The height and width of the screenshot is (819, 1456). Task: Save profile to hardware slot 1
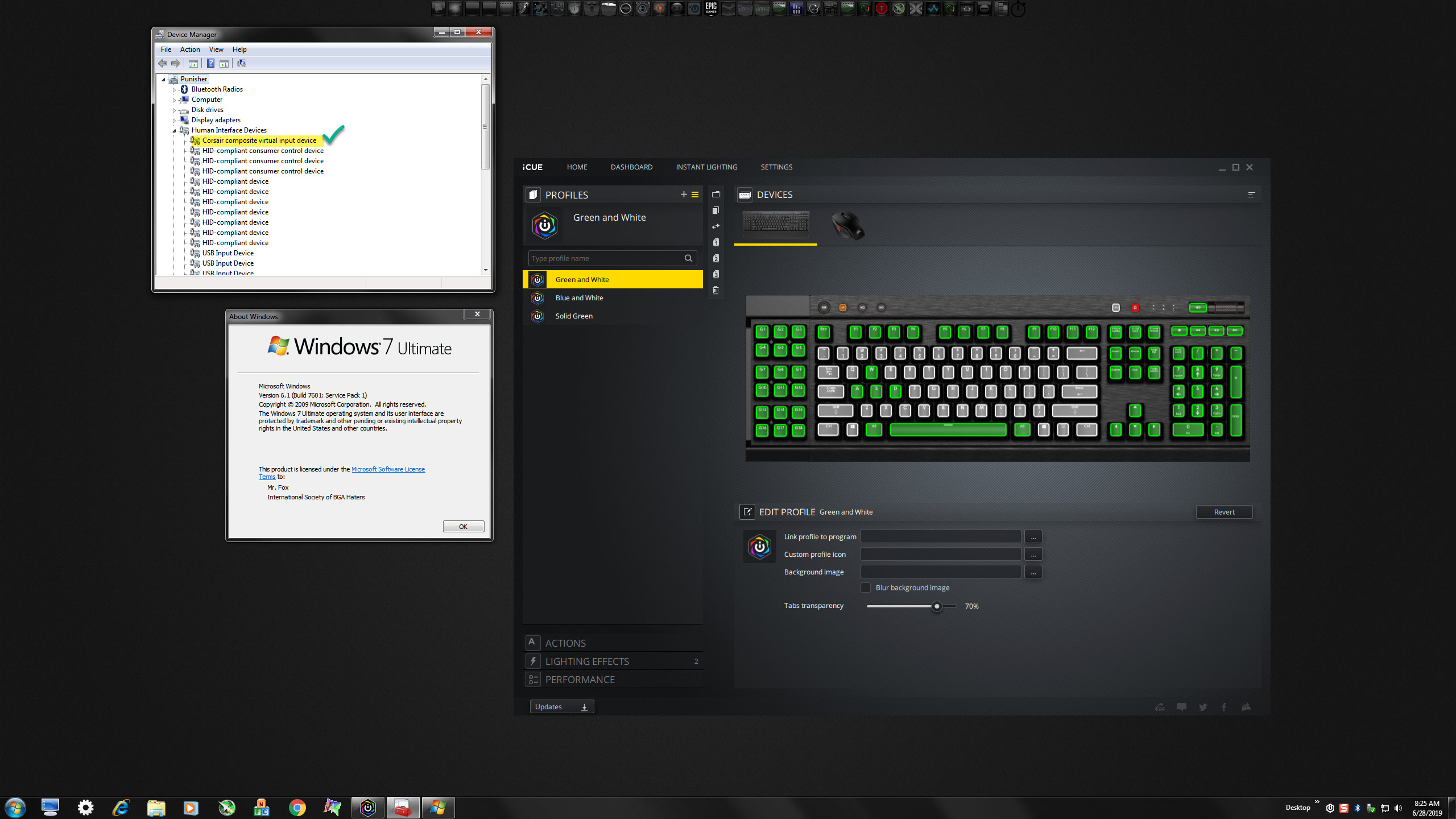click(716, 242)
